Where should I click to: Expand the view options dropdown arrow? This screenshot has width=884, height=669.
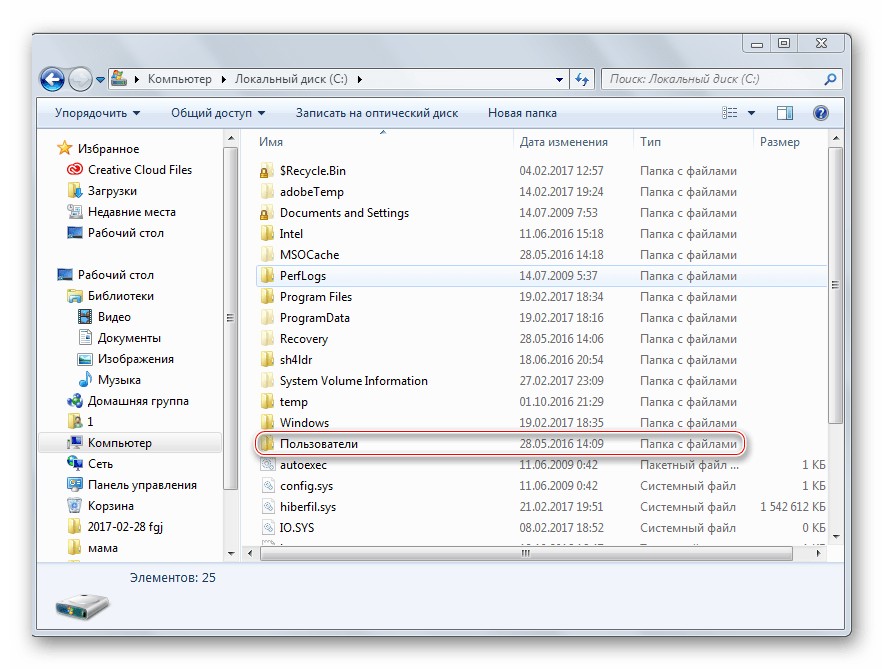coord(752,113)
